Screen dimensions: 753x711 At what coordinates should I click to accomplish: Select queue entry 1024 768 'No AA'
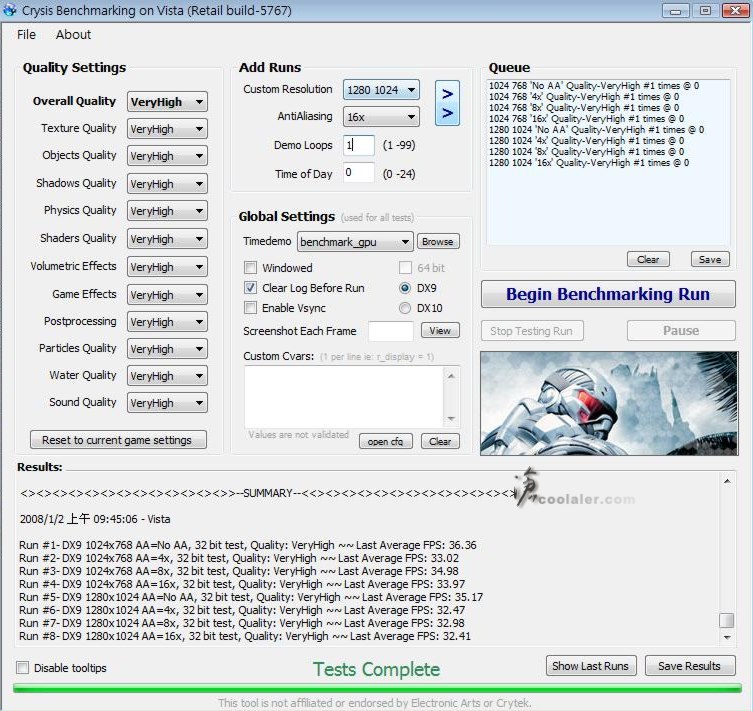pyautogui.click(x=594, y=85)
